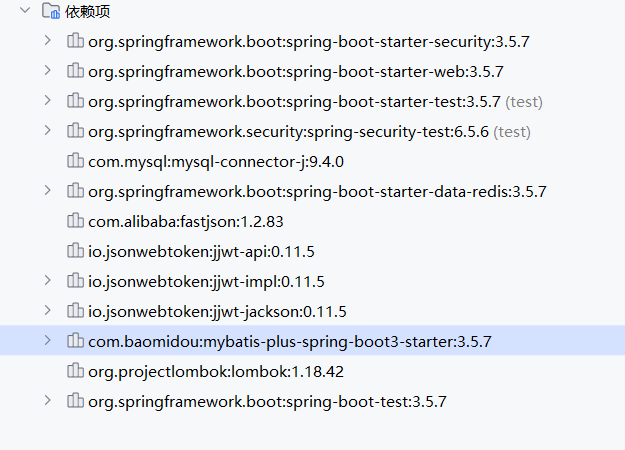Click library icon of spring-security-test

tap(75, 131)
